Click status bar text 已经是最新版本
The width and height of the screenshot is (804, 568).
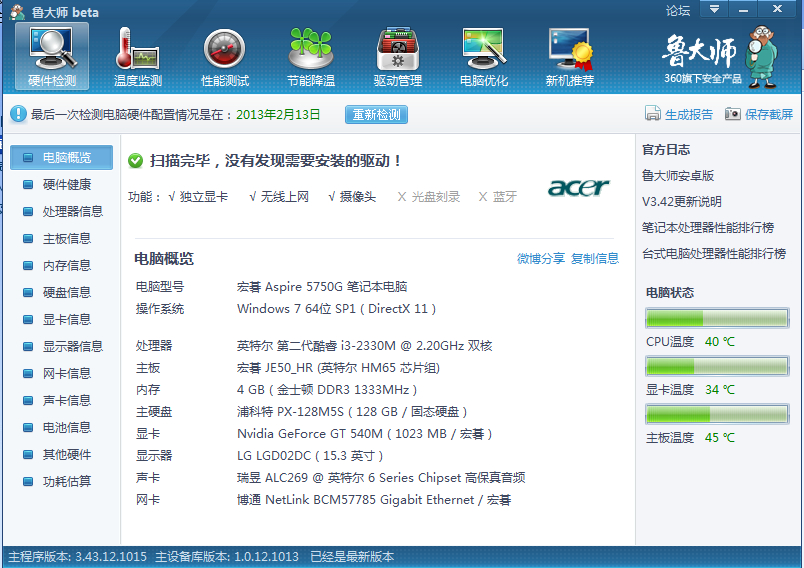pyautogui.click(x=352, y=557)
